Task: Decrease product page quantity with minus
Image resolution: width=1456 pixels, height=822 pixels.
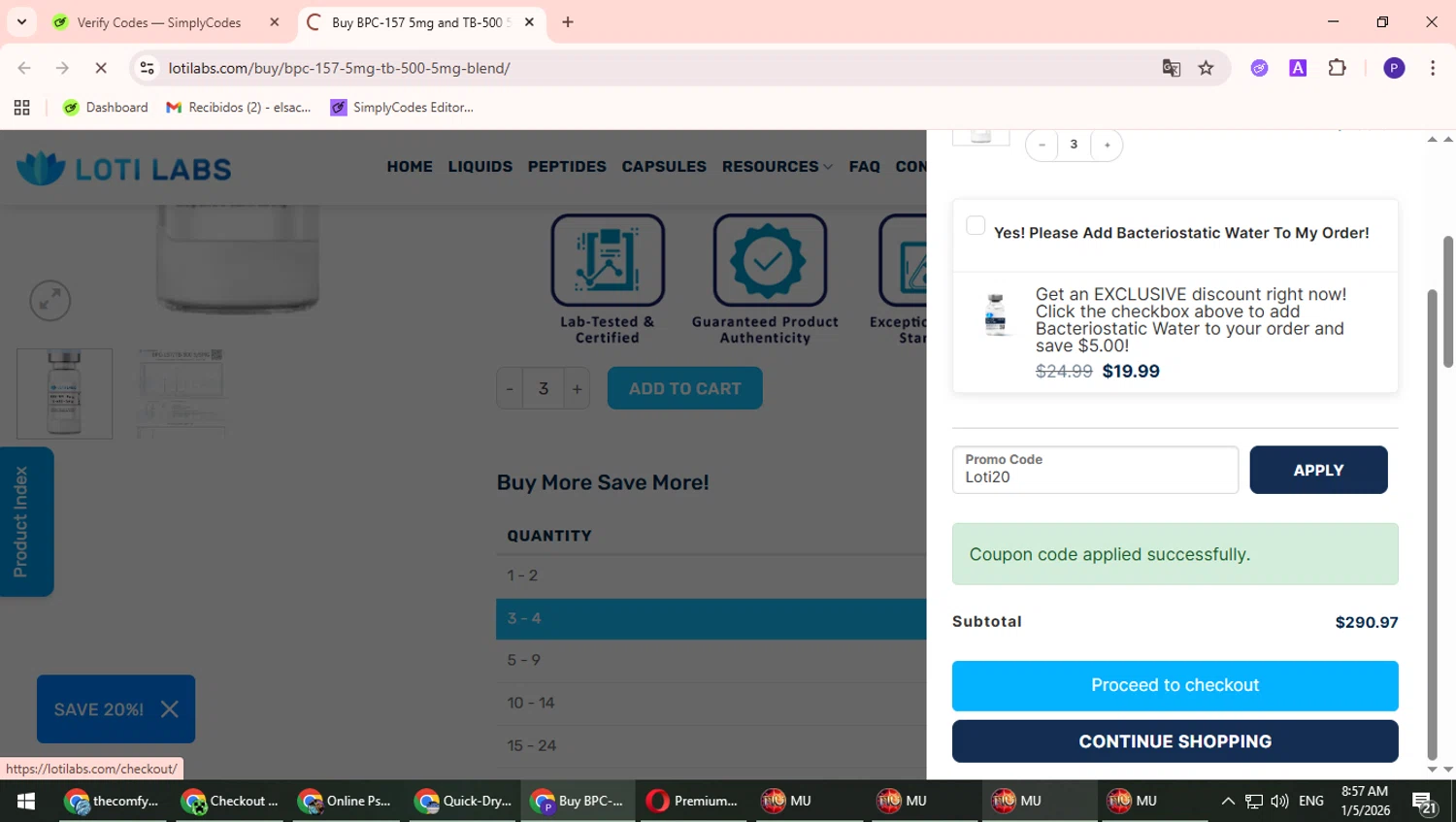Action: pos(510,389)
